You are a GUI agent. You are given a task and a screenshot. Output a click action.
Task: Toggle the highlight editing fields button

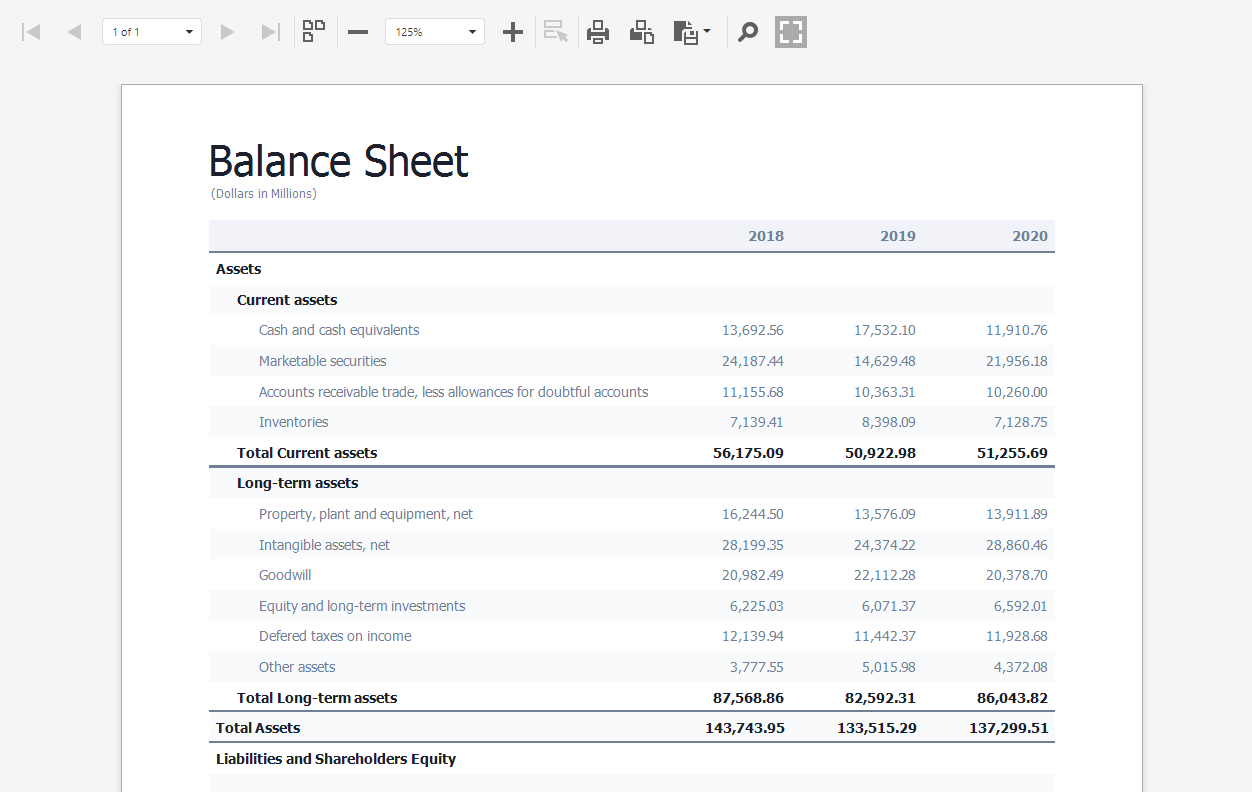[x=556, y=32]
